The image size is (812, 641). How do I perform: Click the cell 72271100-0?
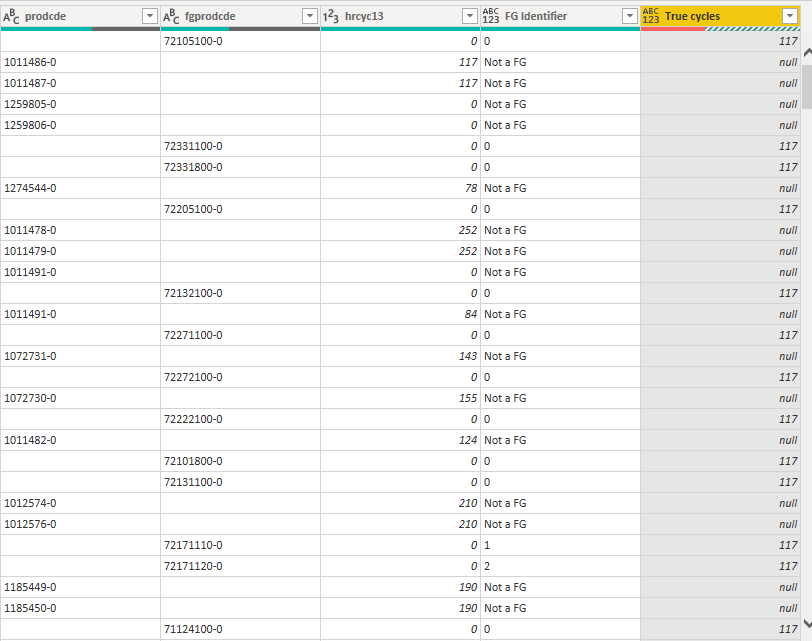click(x=240, y=336)
